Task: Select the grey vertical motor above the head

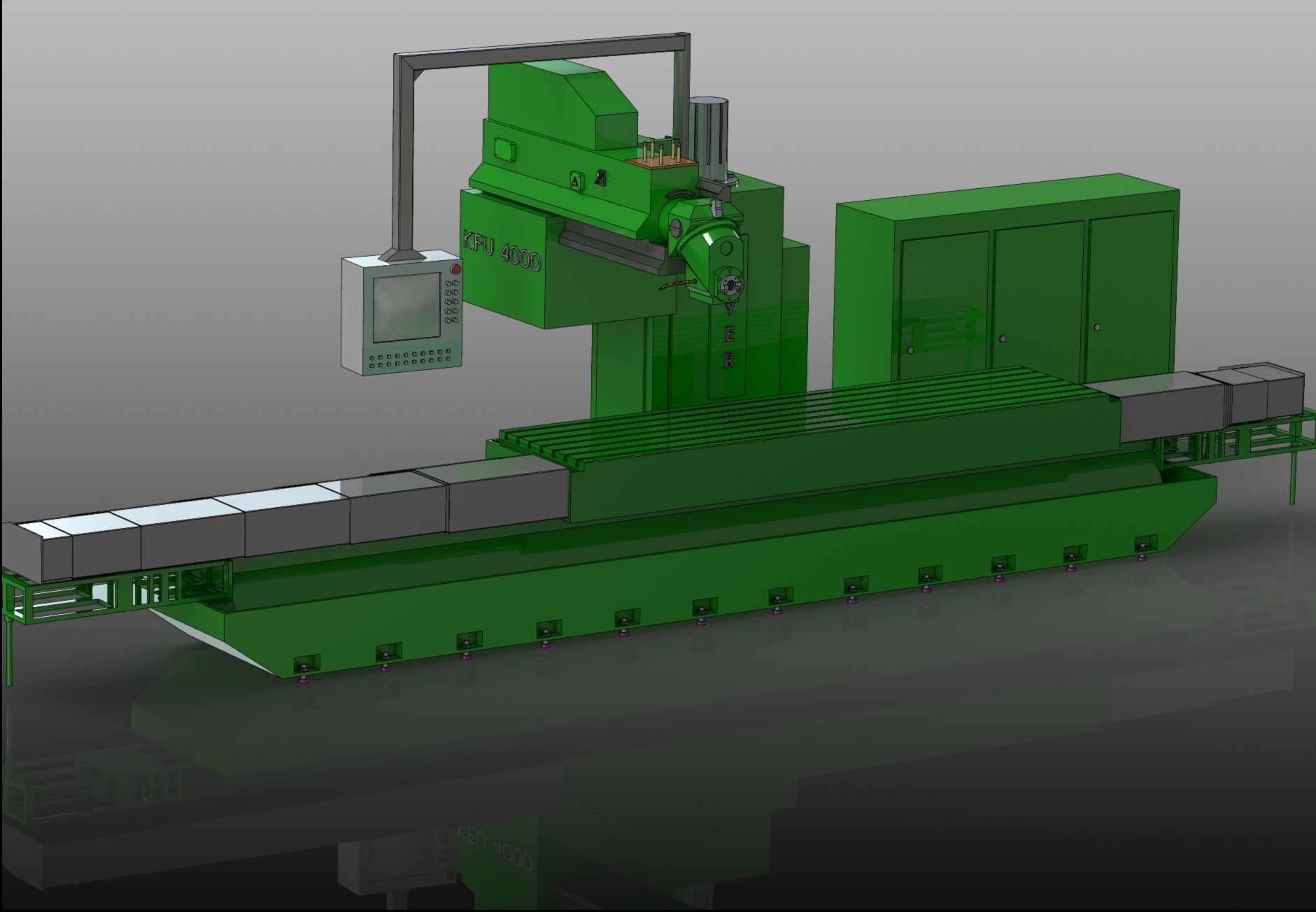Action: pyautogui.click(x=710, y=141)
